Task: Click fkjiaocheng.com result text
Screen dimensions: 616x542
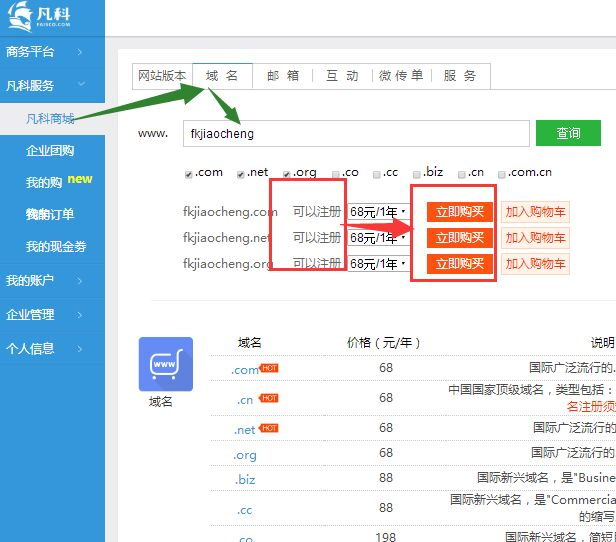Action: (230, 212)
